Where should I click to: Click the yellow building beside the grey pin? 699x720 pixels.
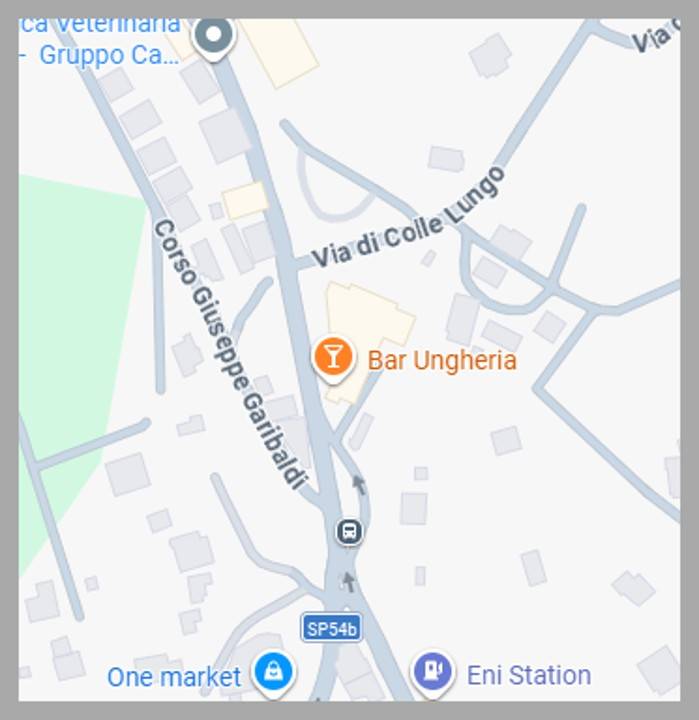(x=279, y=51)
